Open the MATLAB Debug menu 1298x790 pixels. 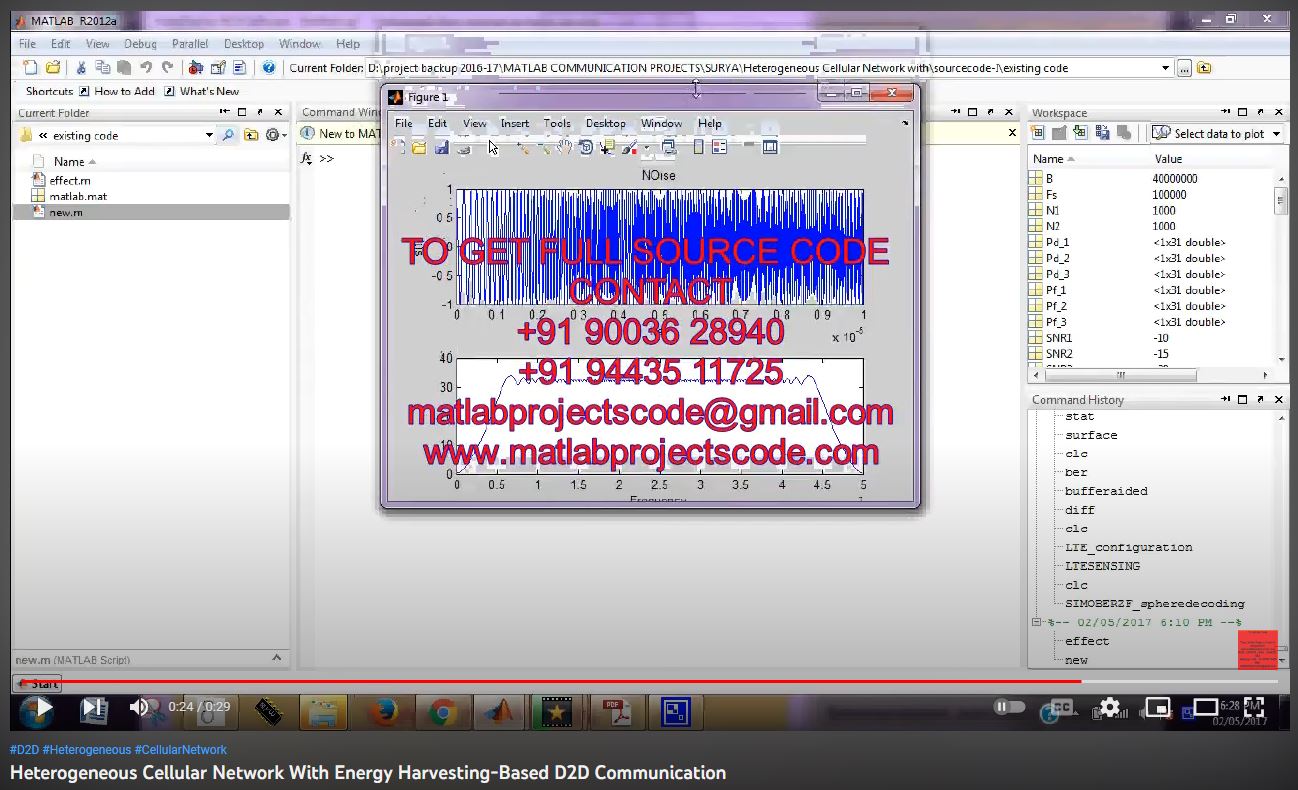140,44
